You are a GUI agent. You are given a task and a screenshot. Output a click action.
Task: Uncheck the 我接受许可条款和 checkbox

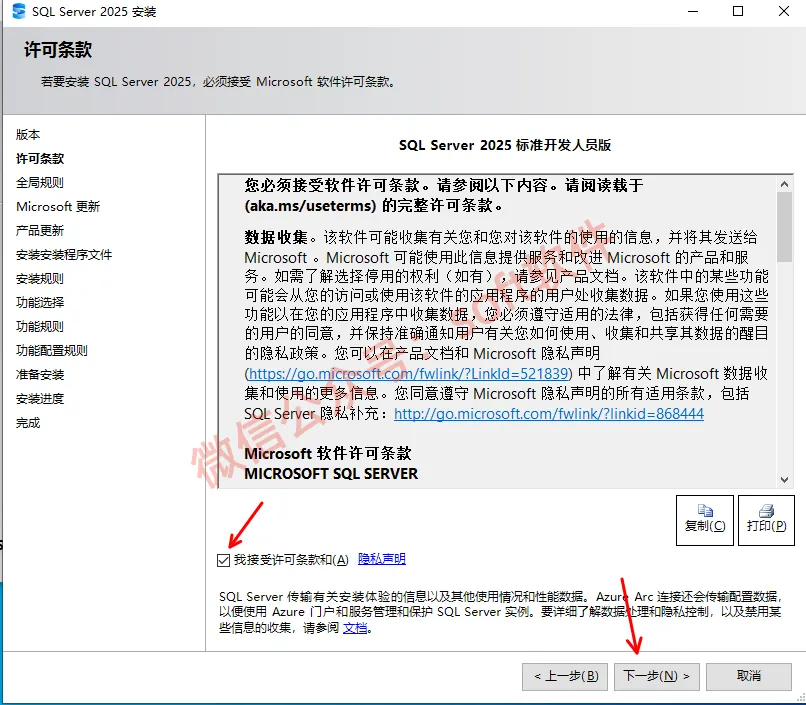pos(223,560)
